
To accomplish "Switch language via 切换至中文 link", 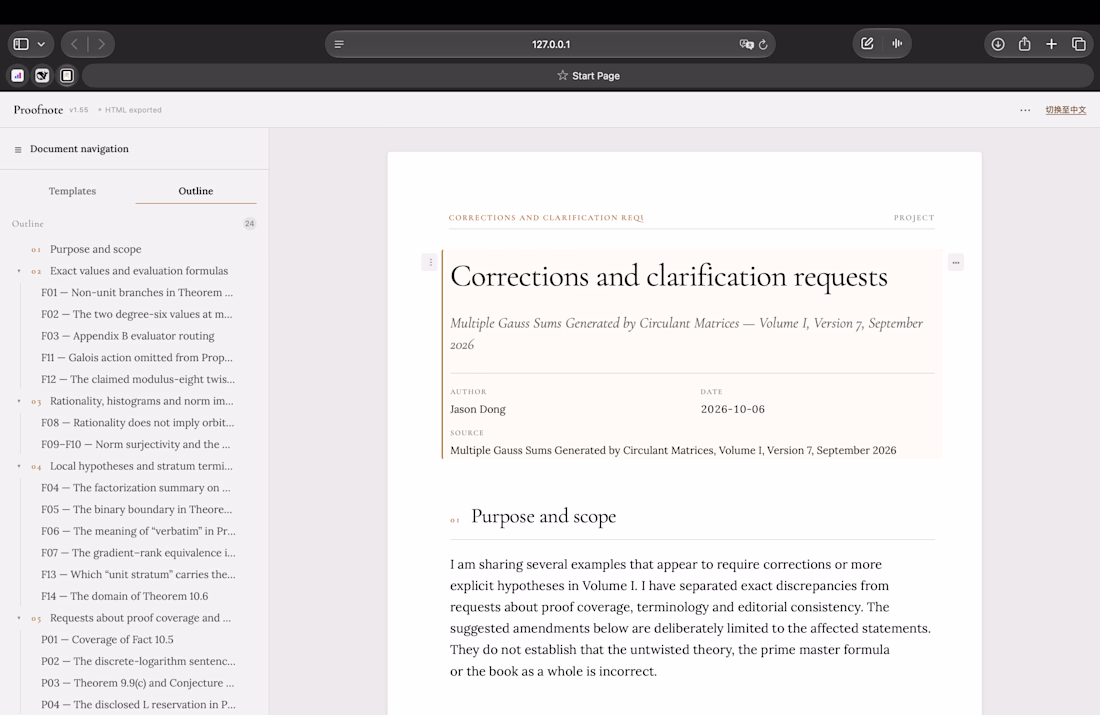I will pos(1065,110).
